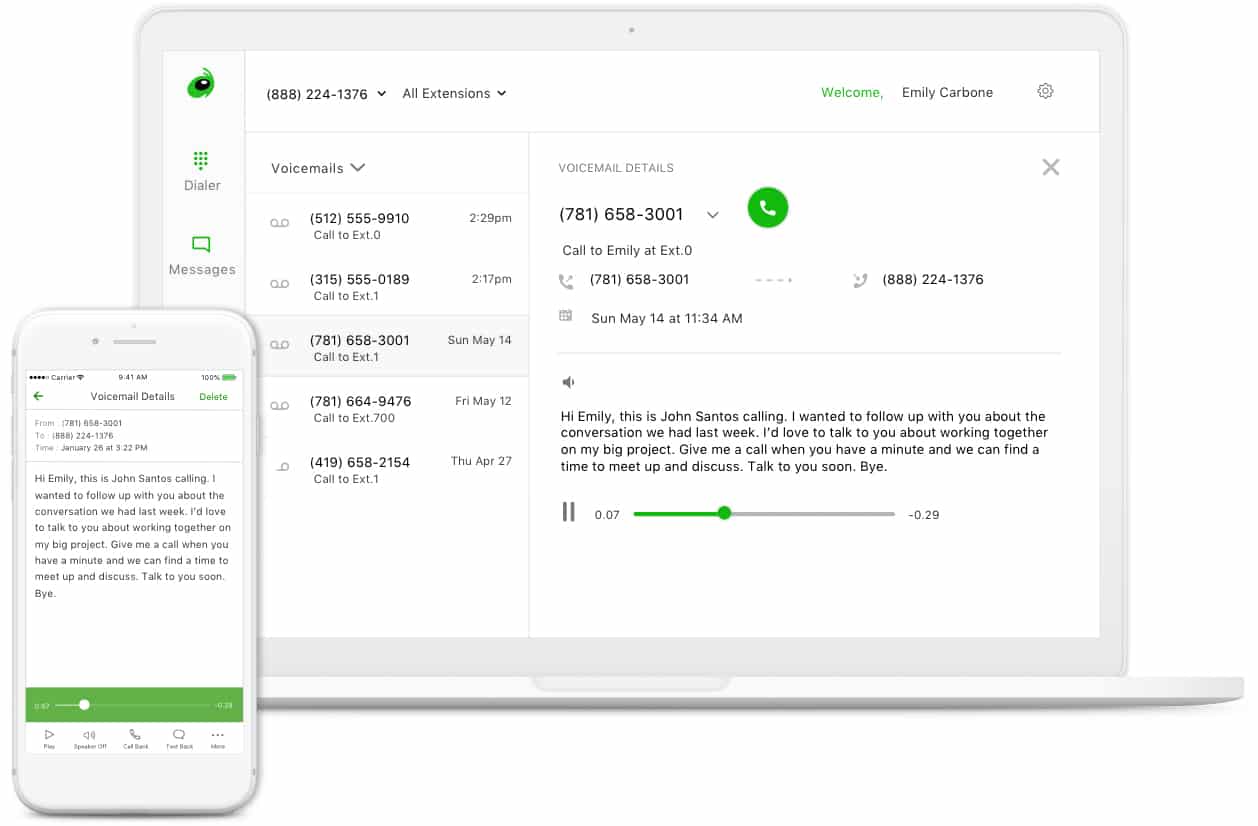Click voicemail icon for (781) 658-3001 row

[x=279, y=345]
